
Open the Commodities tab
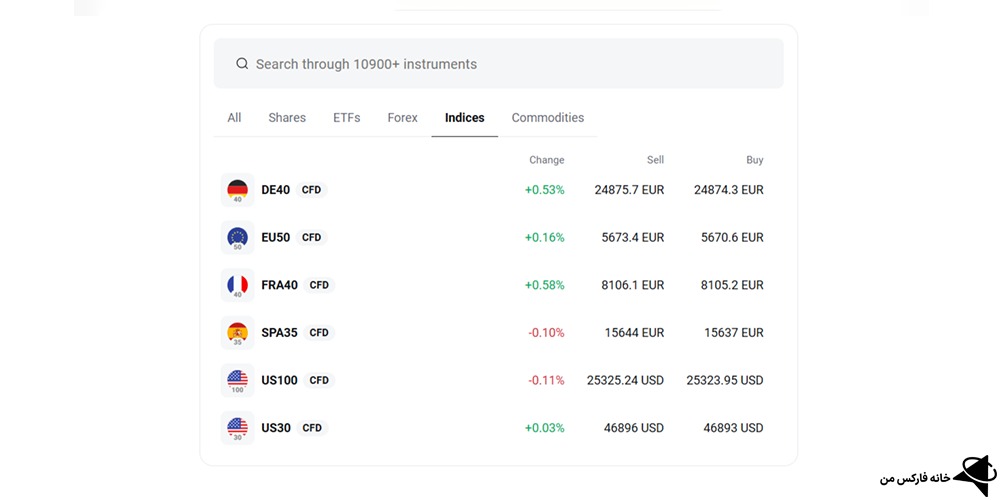click(x=547, y=118)
